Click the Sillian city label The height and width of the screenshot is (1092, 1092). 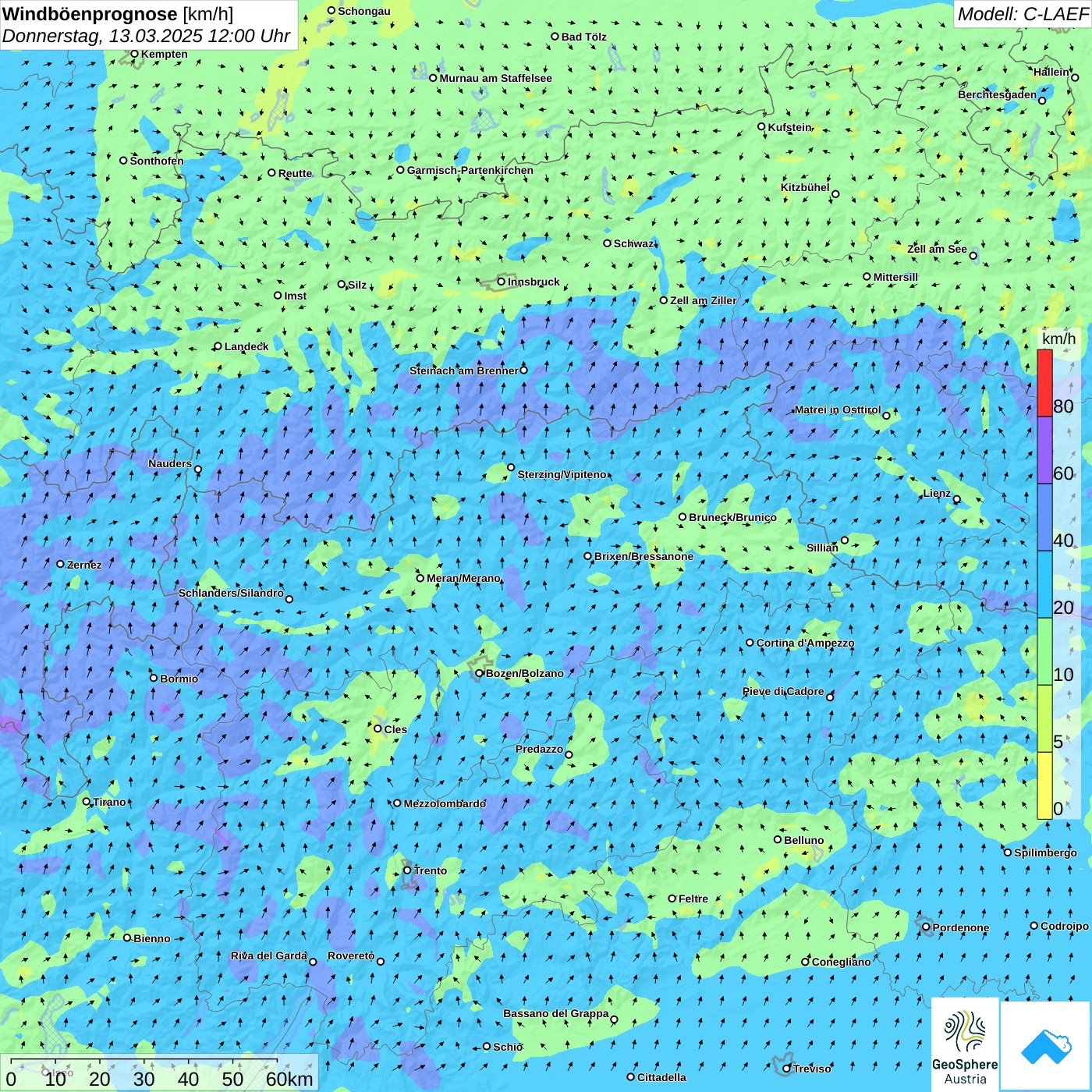822,548
